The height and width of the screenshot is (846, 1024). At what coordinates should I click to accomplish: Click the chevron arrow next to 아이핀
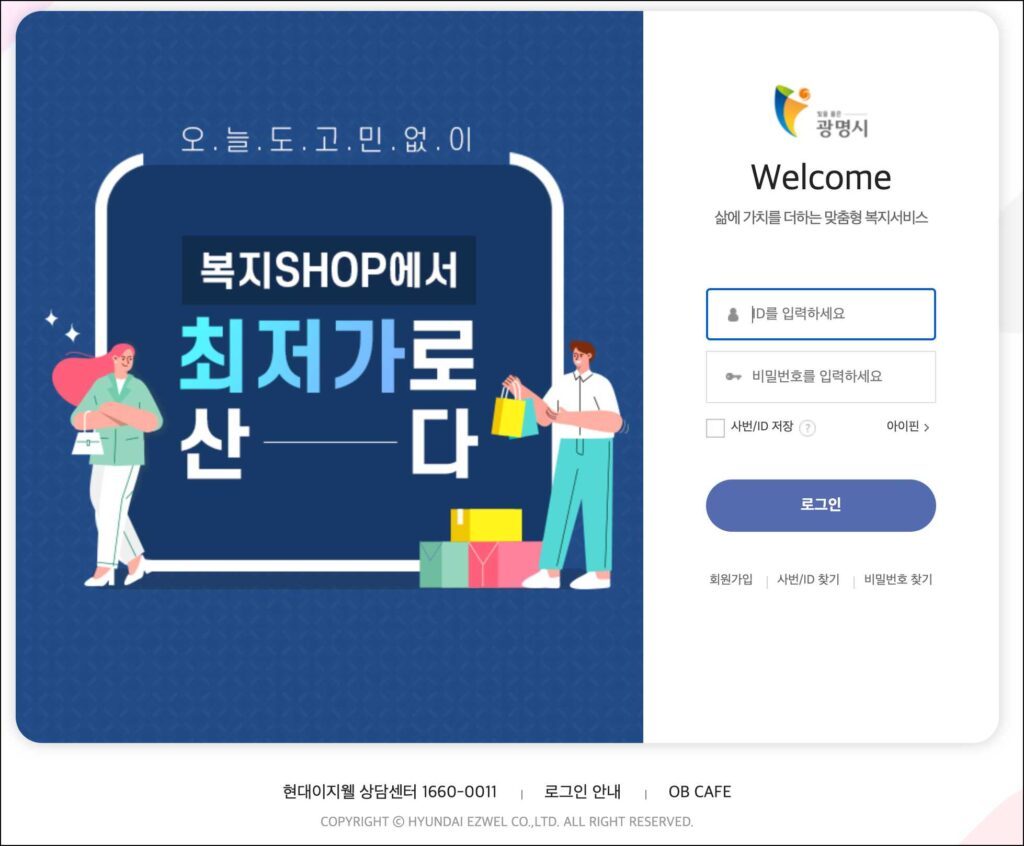point(927,427)
